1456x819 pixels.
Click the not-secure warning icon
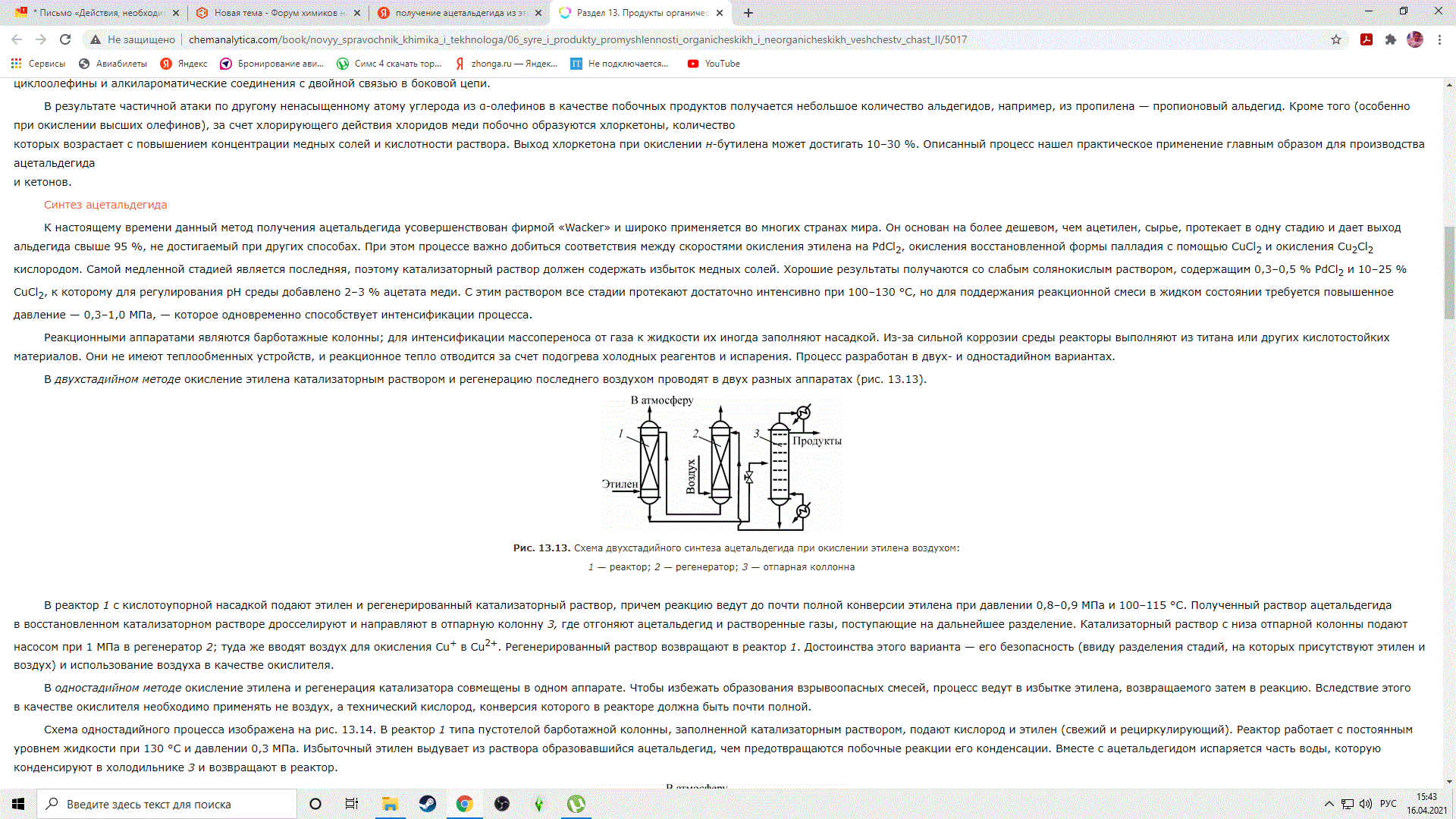pos(96,39)
